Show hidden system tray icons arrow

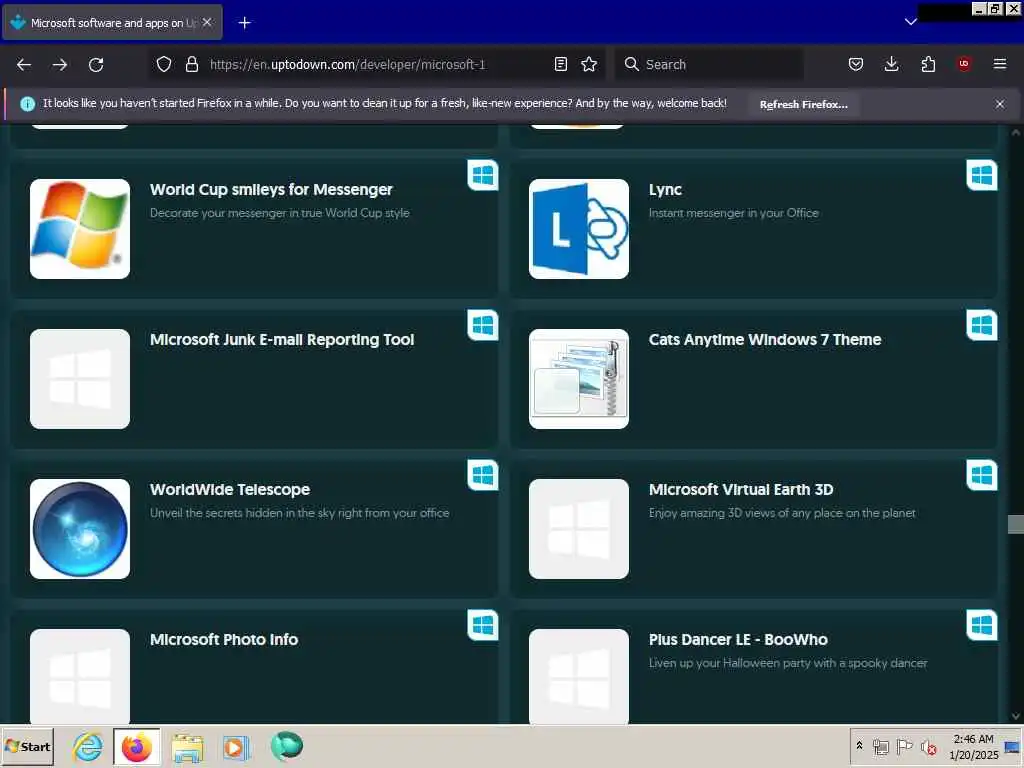(859, 746)
